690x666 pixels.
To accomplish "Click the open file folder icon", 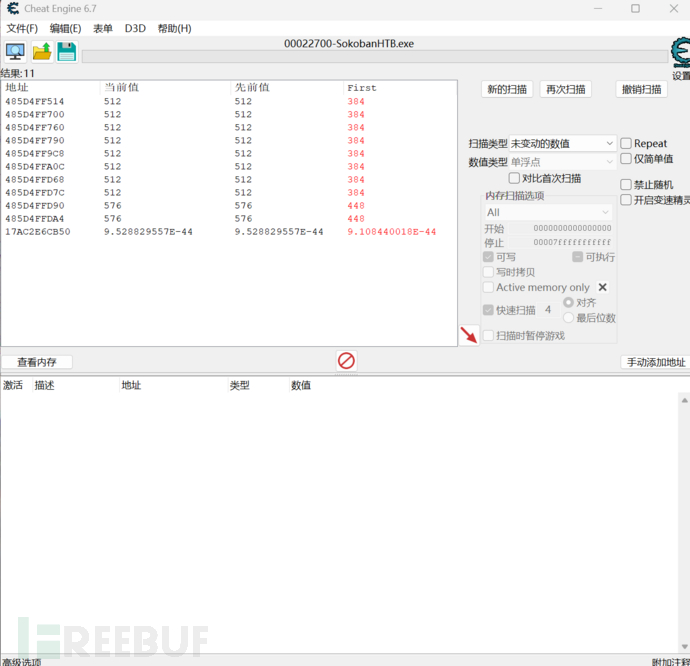I will click(42, 52).
